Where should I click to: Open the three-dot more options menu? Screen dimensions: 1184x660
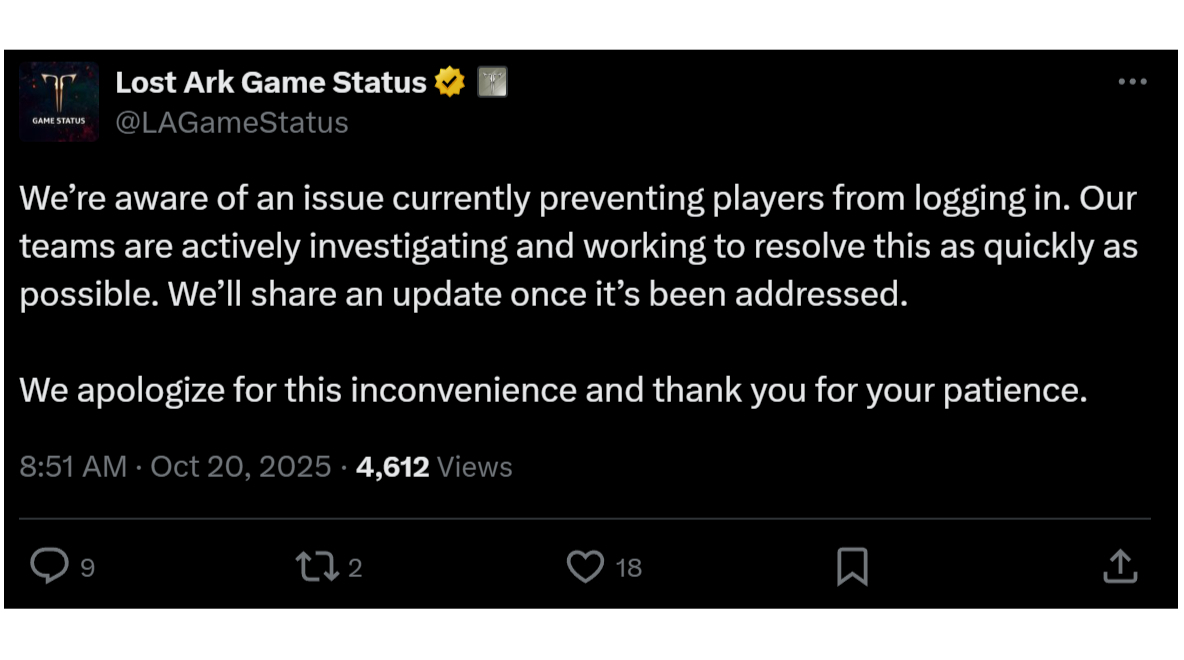click(x=1131, y=82)
